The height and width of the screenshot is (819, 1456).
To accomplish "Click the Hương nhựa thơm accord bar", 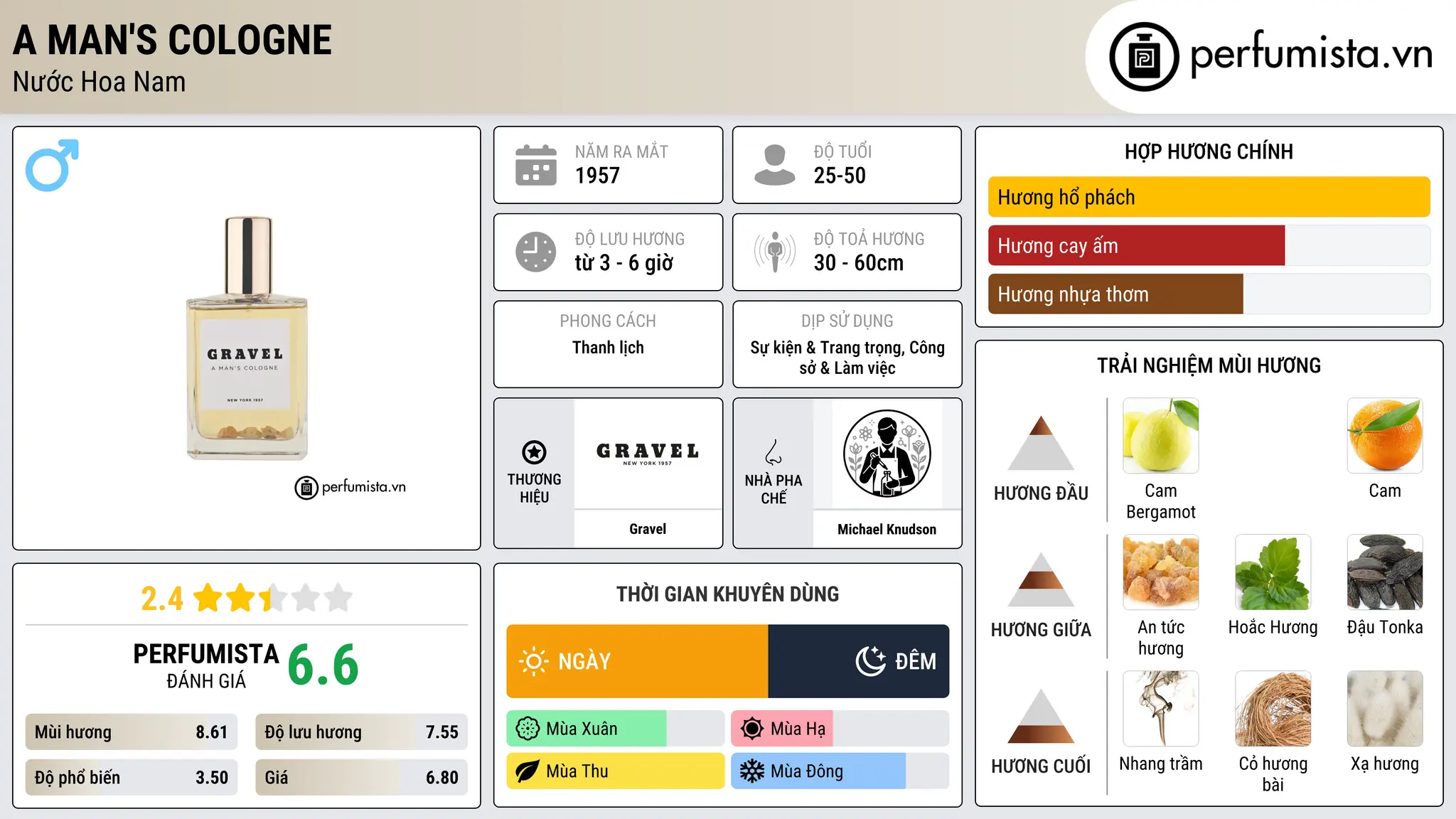I will pyautogui.click(x=1209, y=294).
